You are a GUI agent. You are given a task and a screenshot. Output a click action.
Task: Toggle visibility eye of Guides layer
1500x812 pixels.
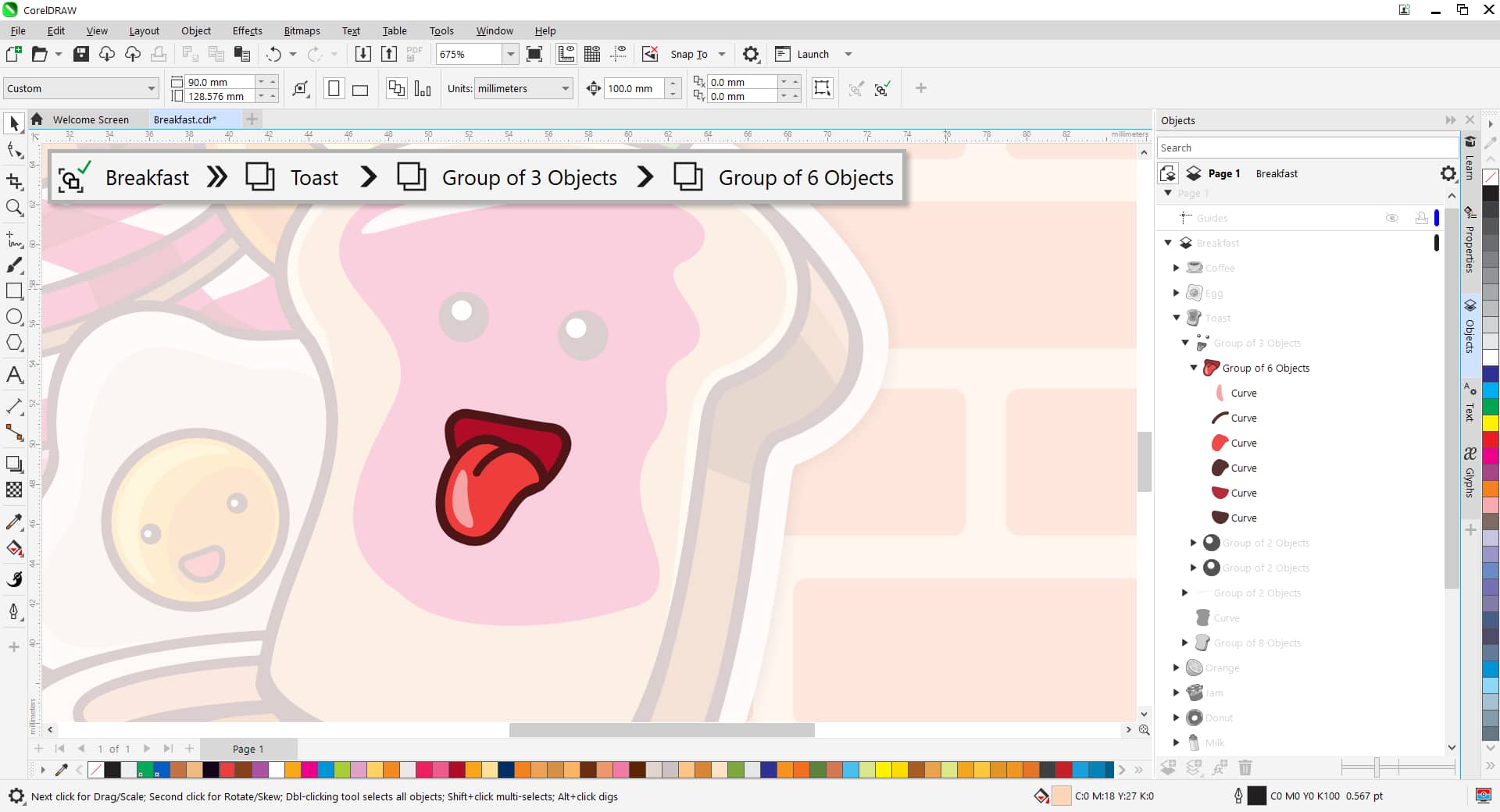(1391, 218)
